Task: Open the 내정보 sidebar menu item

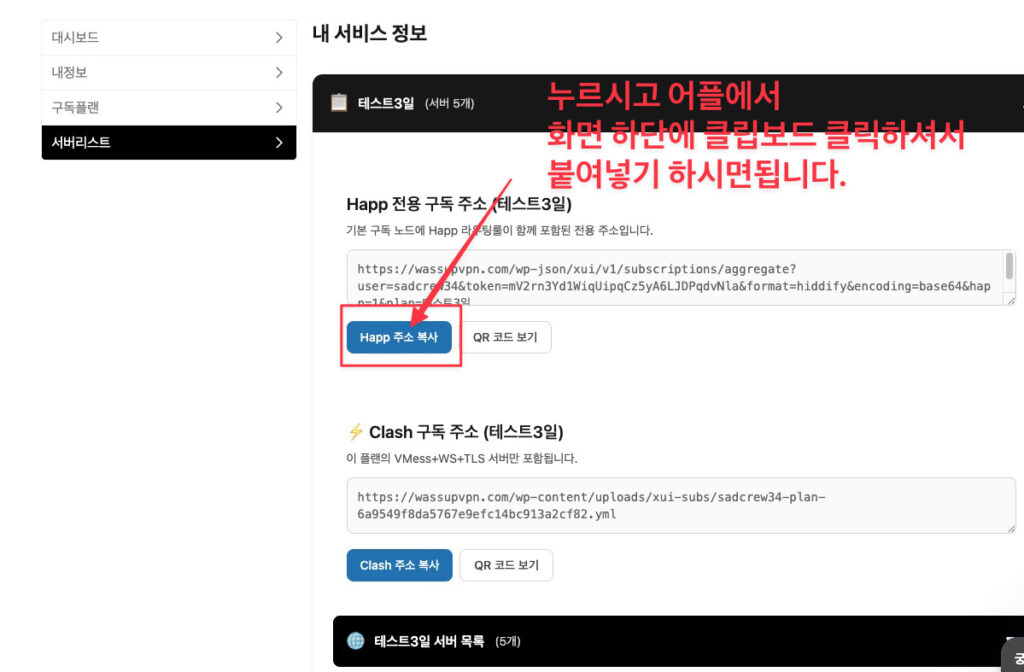Action: pyautogui.click(x=169, y=72)
